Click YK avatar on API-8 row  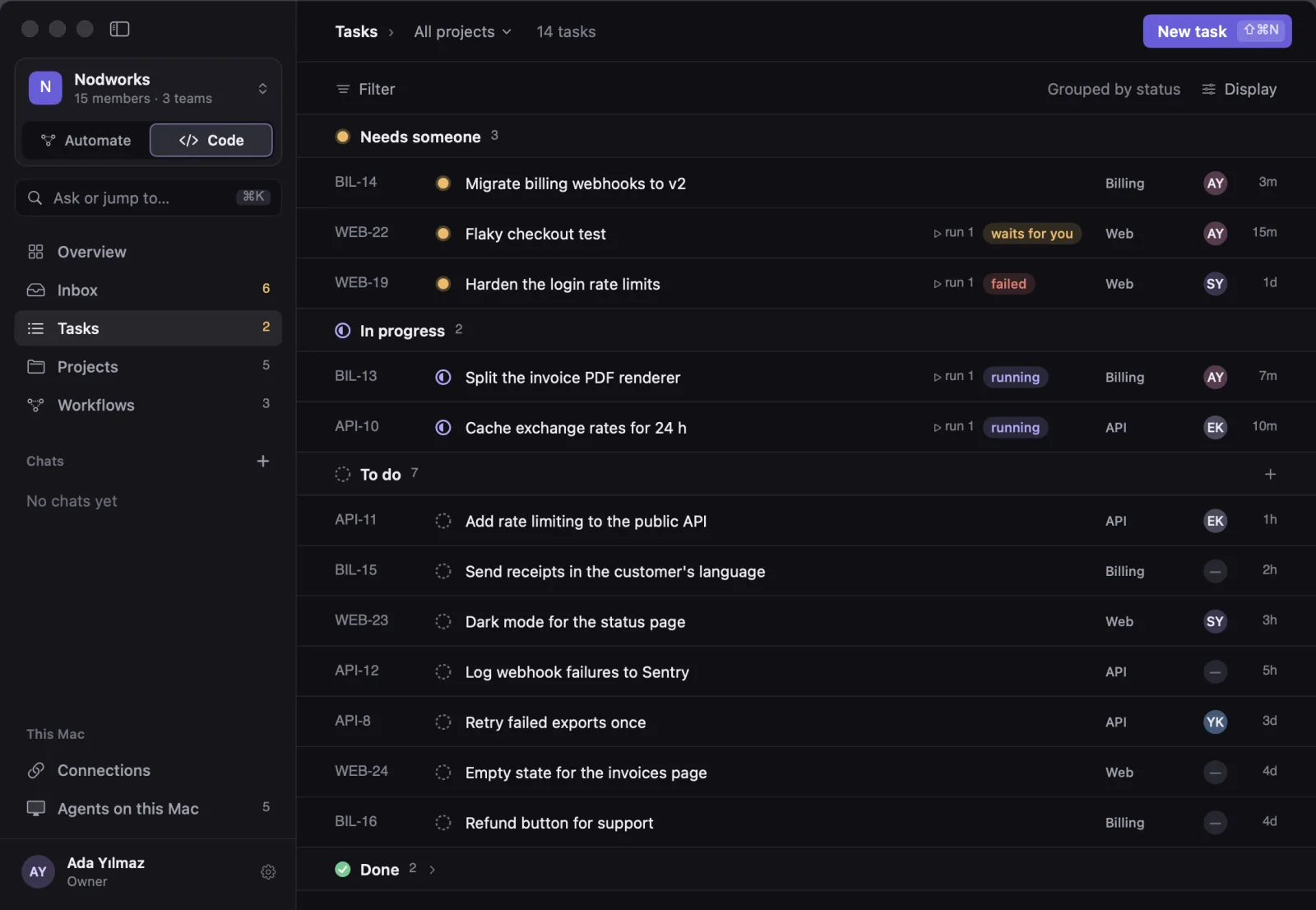point(1215,722)
